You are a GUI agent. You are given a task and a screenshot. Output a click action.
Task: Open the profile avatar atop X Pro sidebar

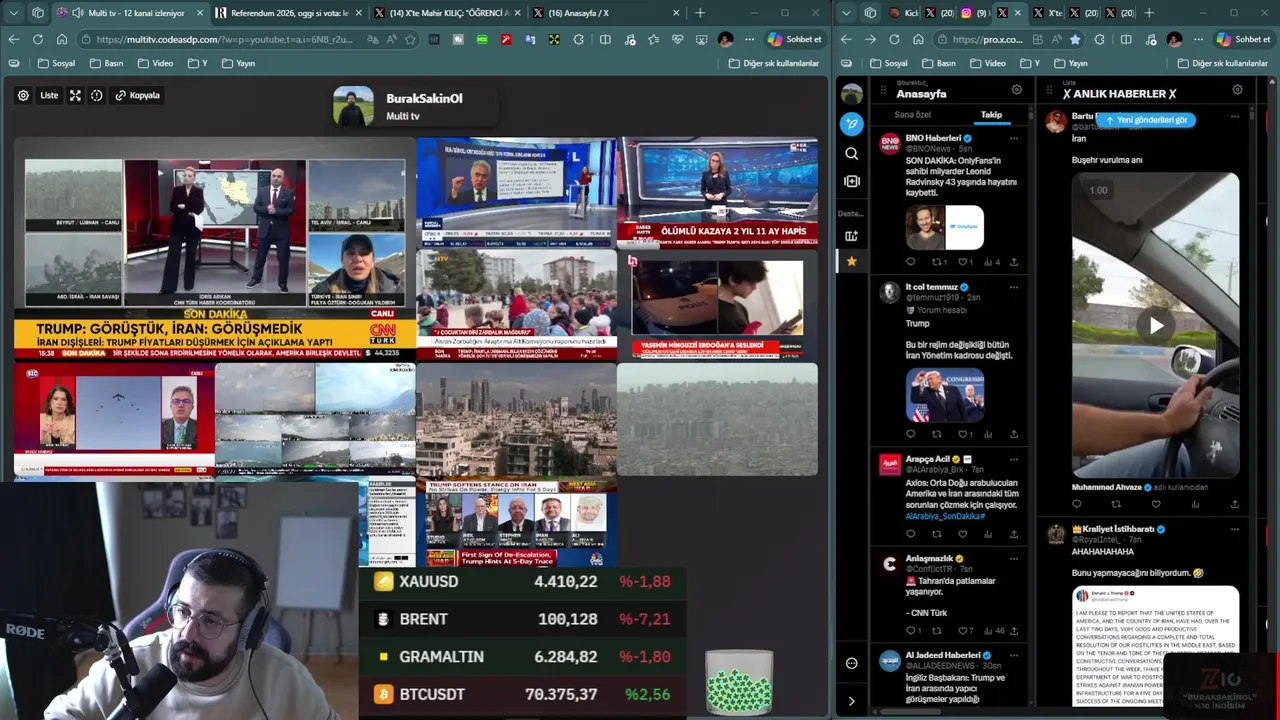[x=851, y=94]
